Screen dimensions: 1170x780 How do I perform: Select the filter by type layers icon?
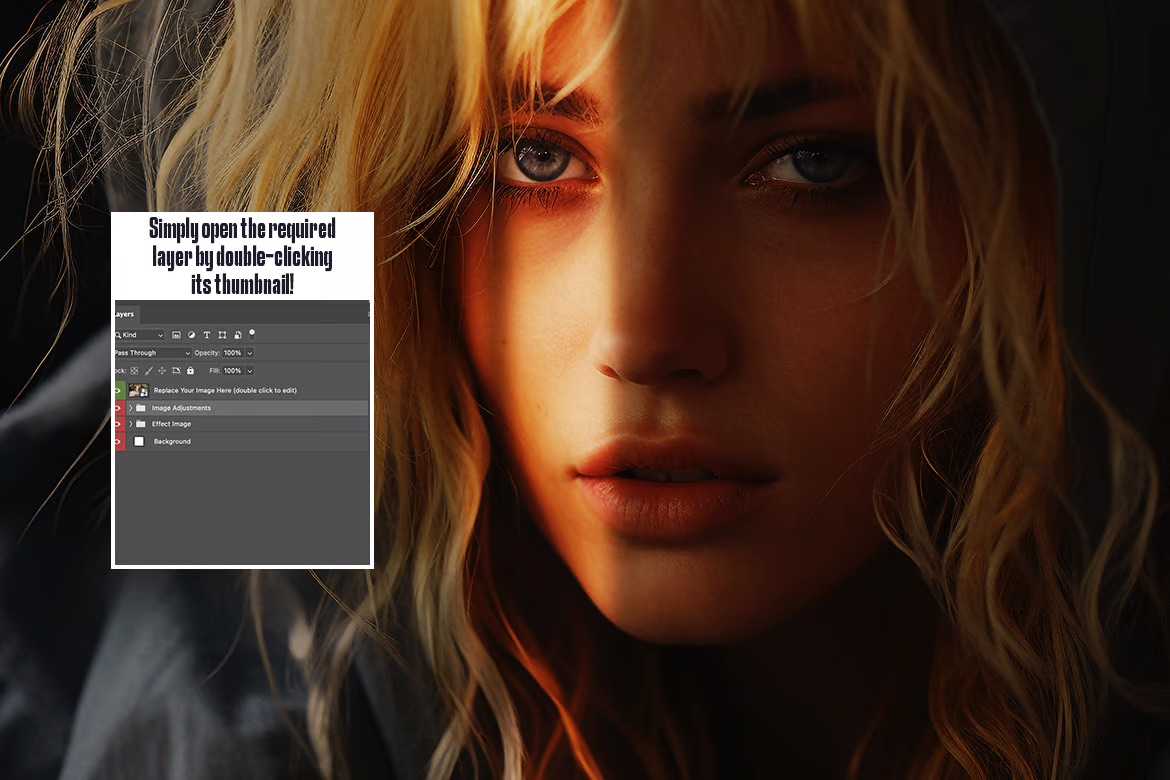[206, 335]
